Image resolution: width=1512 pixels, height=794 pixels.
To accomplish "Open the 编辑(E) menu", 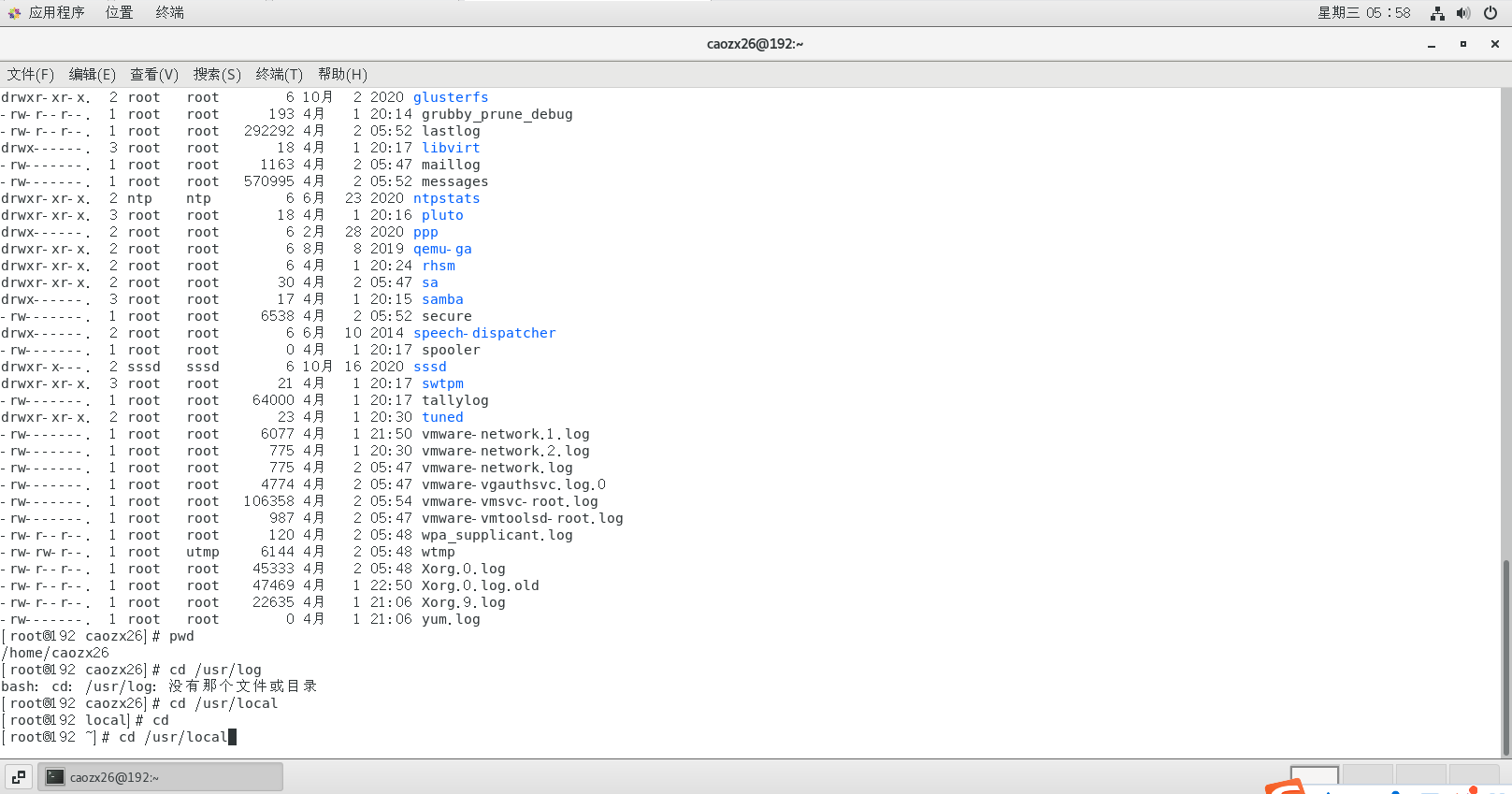I will point(93,74).
